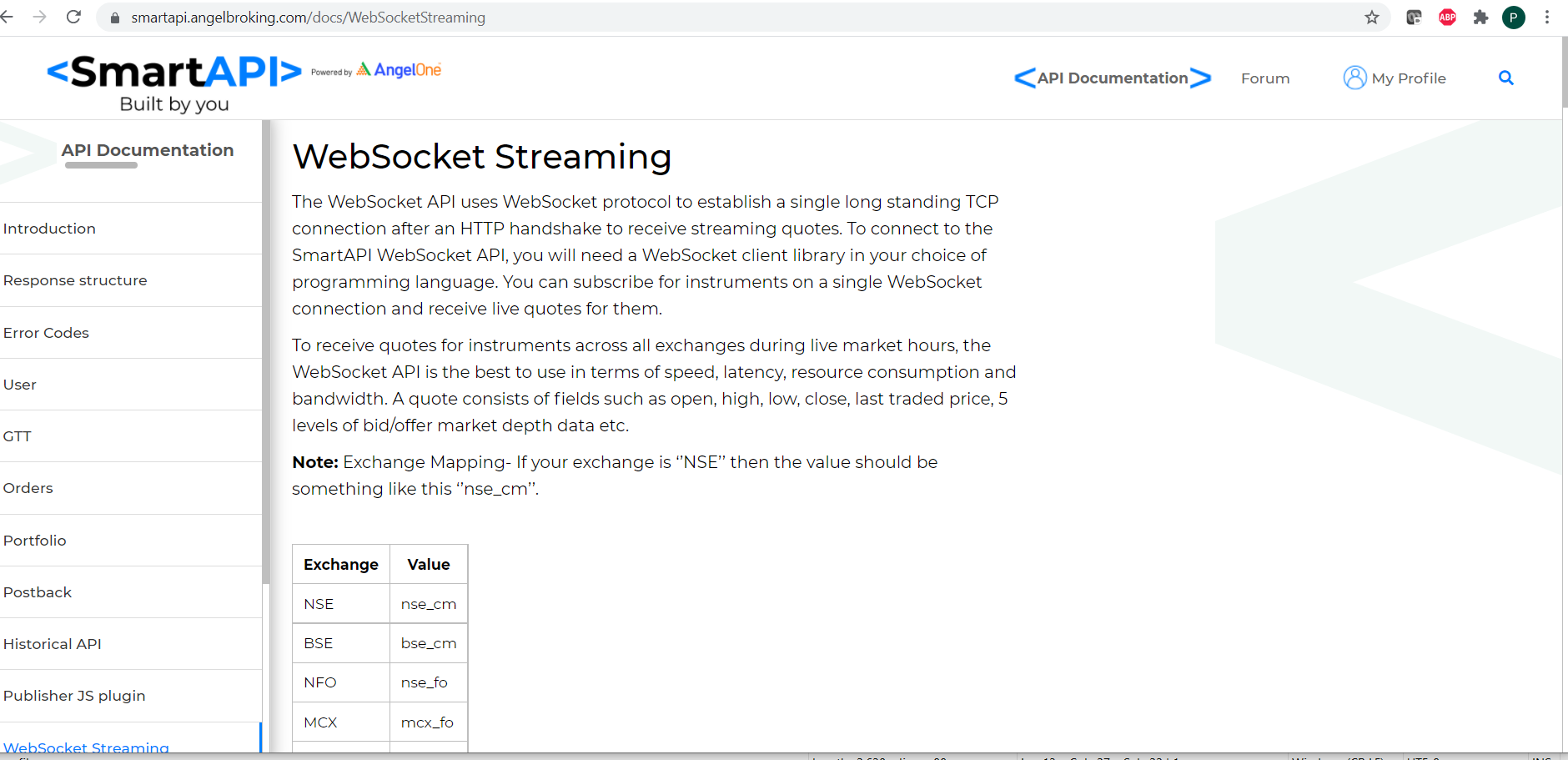
Task: Open the site search magnifier icon
Action: [1506, 78]
